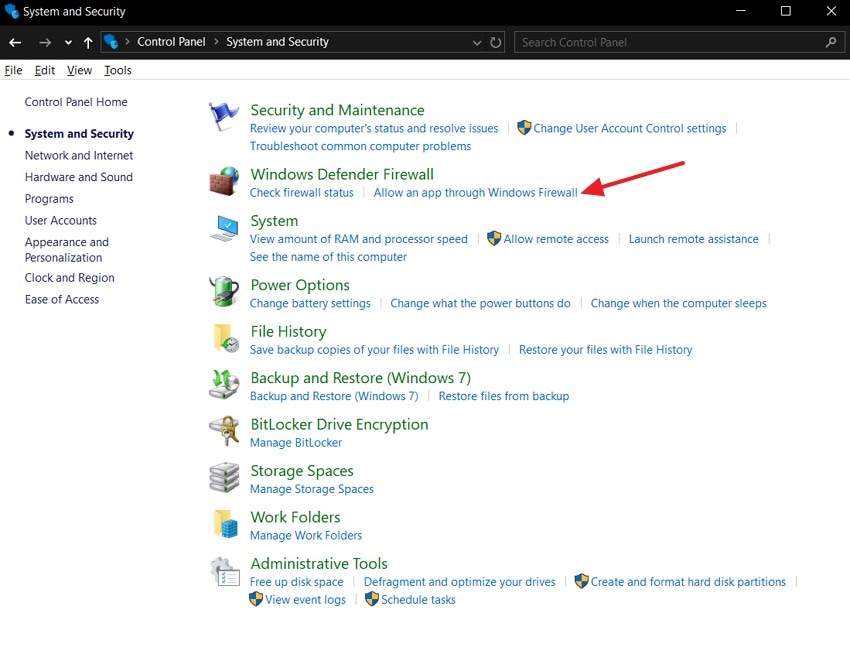Screen dimensions: 850x654
Task: Click the Control Panel icon in address bar
Action: click(111, 42)
